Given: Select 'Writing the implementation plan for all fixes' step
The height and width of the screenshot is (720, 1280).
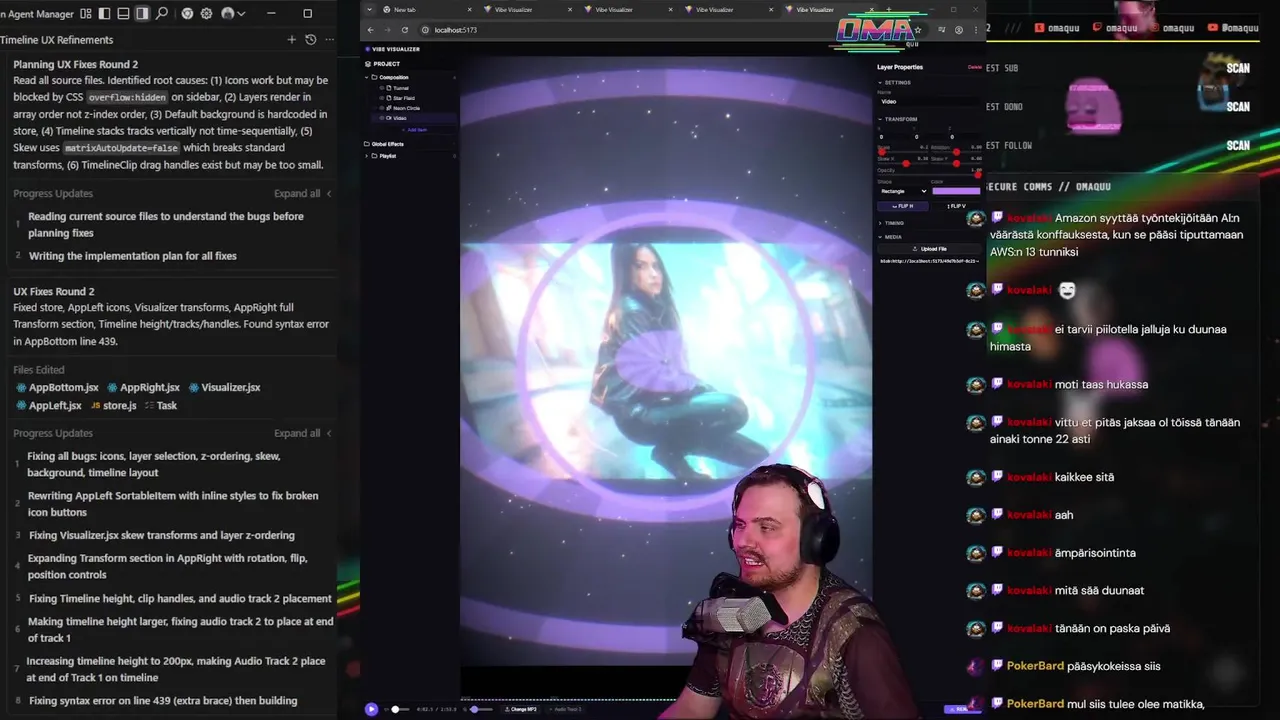Looking at the screenshot, I should tap(133, 256).
